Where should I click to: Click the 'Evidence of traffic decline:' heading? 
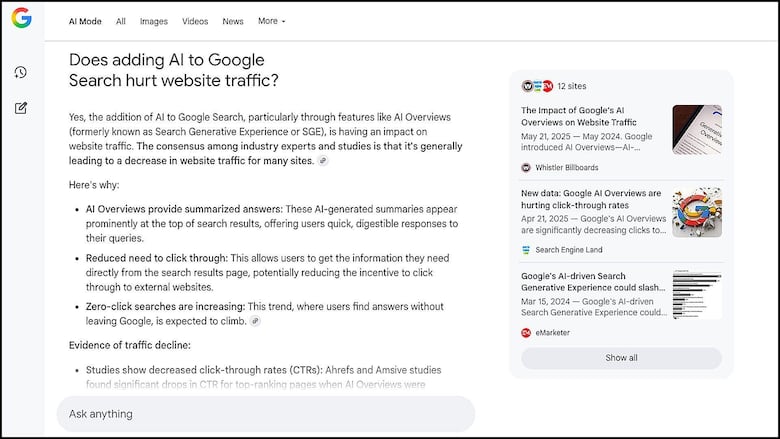pyautogui.click(x=129, y=345)
